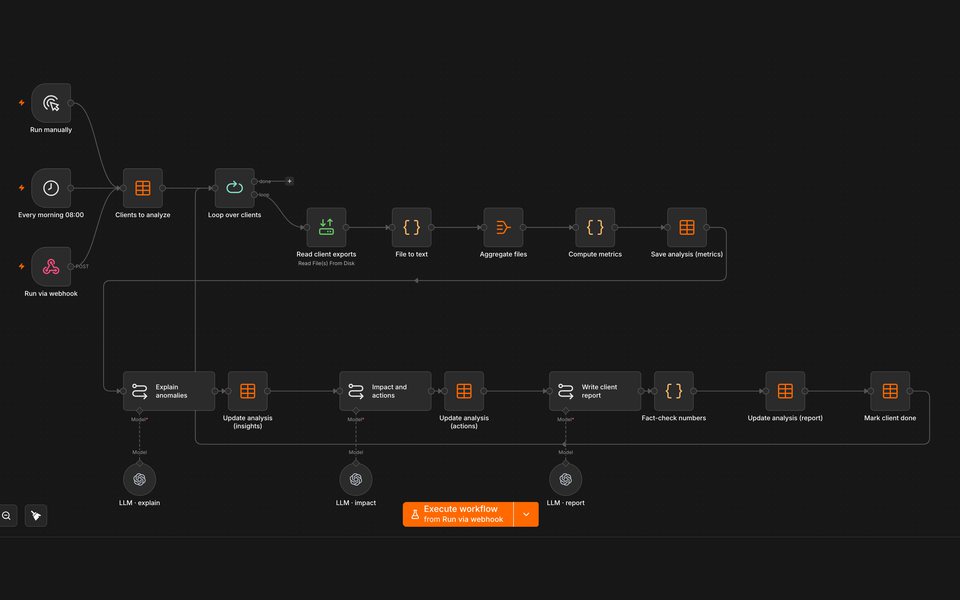Open the Read client exports node

[326, 227]
